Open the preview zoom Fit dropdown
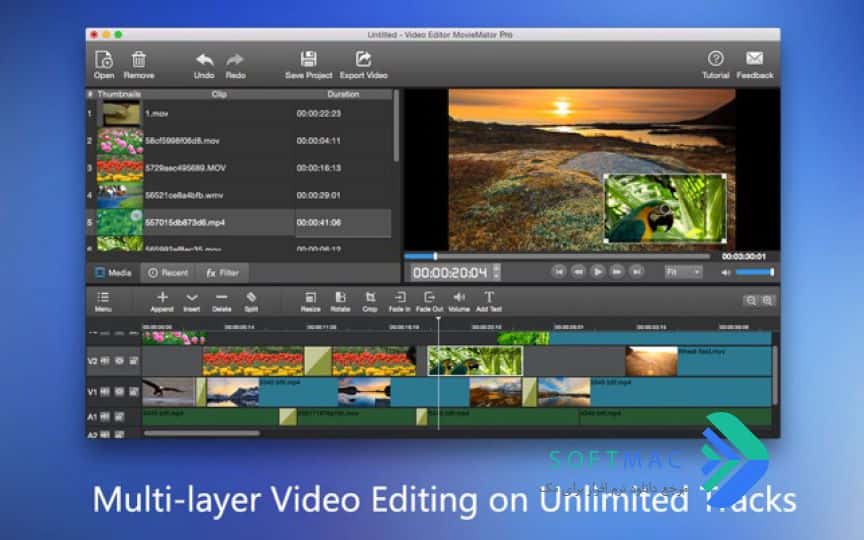The height and width of the screenshot is (540, 864). [x=683, y=272]
